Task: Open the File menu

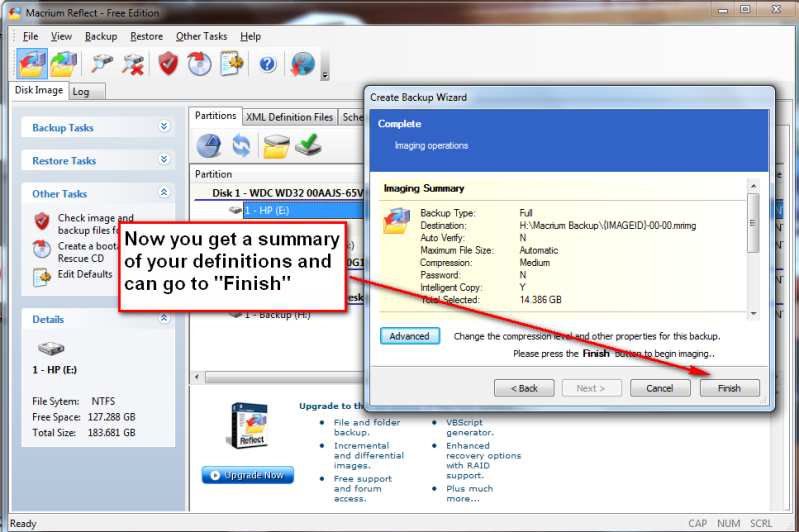Action: 31,36
